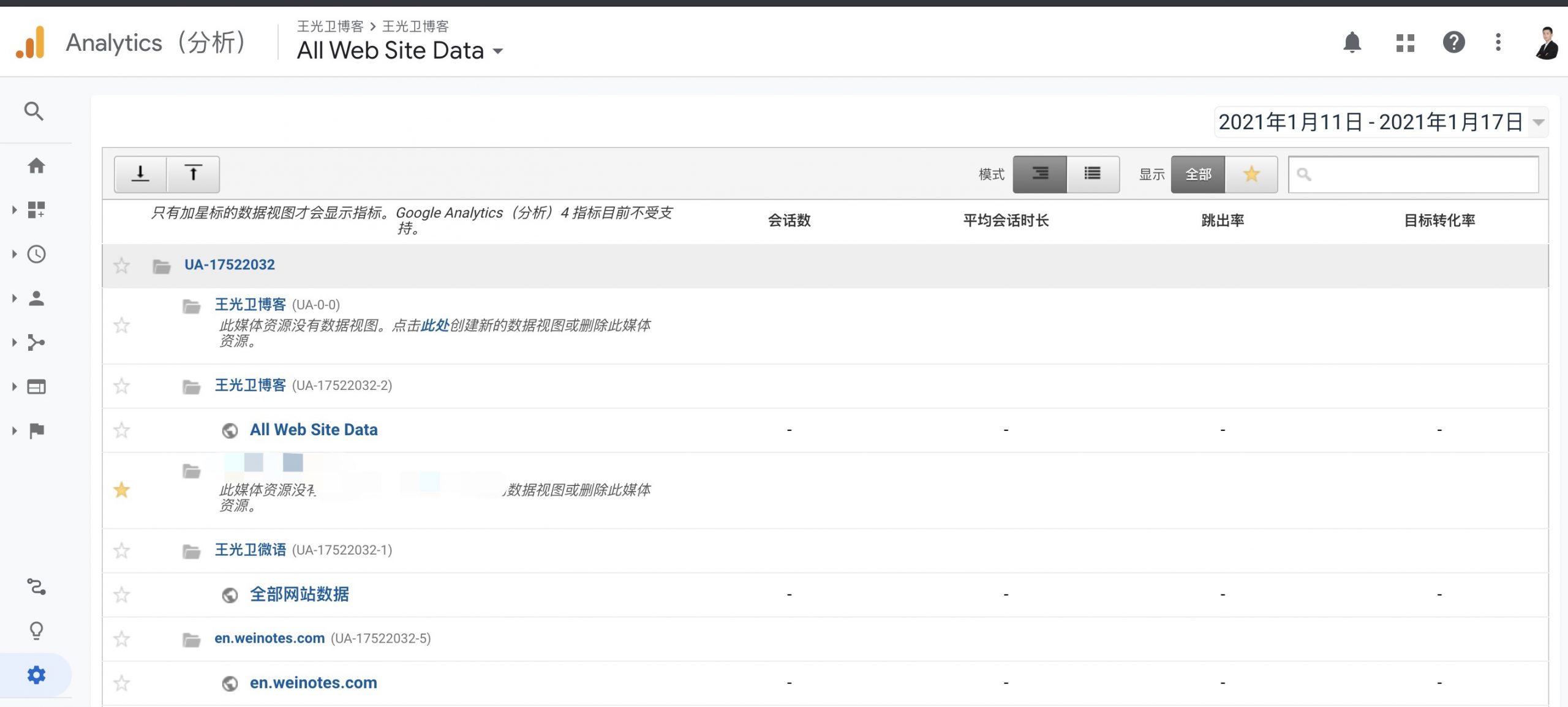Click the 会话数 column header
The width and height of the screenshot is (1568, 707).
pos(790,220)
